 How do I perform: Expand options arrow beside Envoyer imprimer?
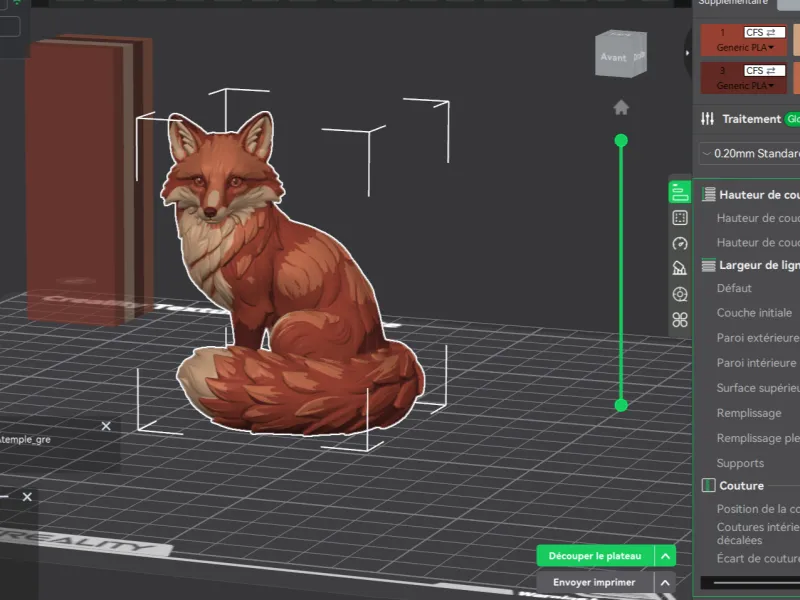click(665, 583)
